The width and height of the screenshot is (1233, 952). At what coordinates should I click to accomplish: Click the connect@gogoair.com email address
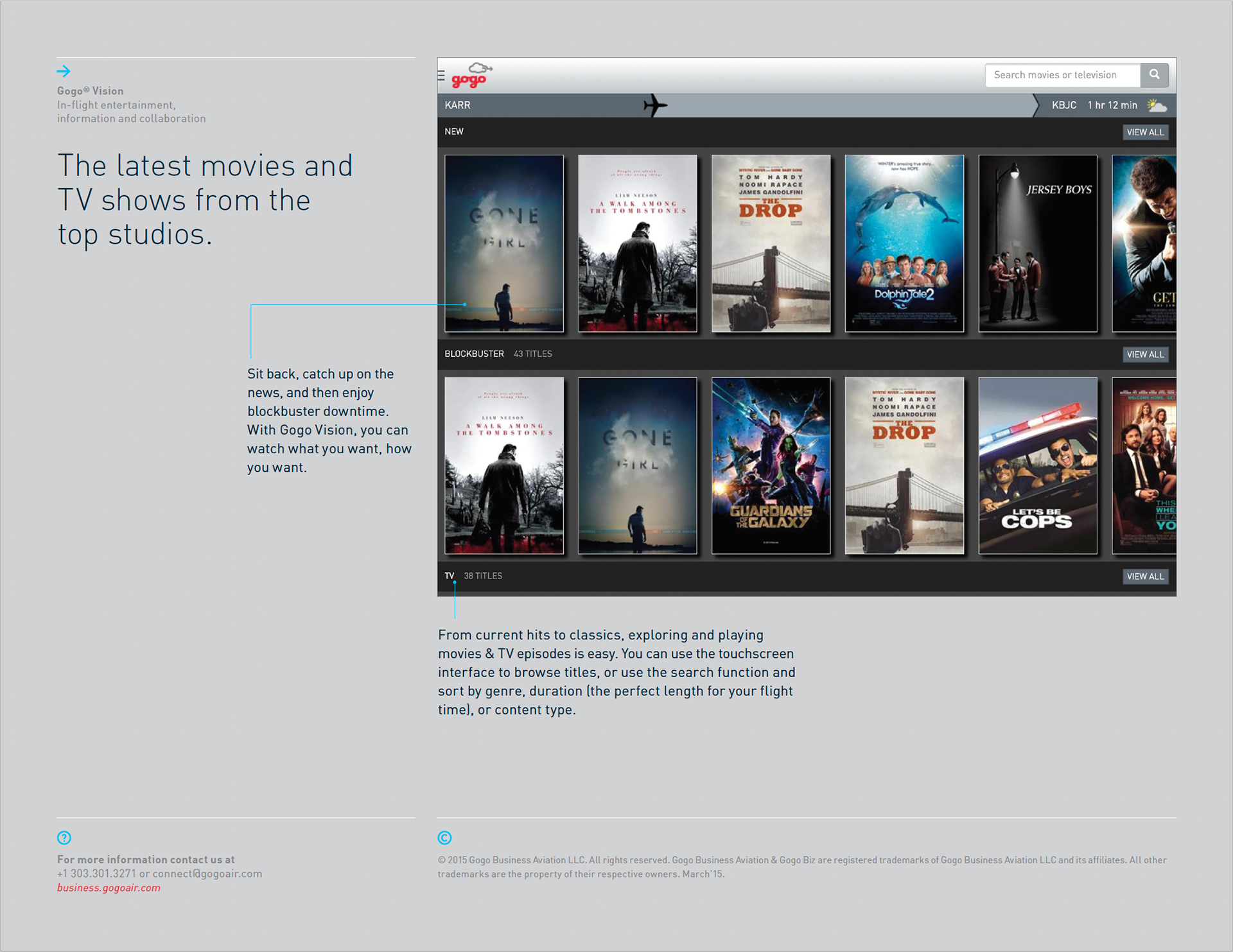tap(207, 874)
